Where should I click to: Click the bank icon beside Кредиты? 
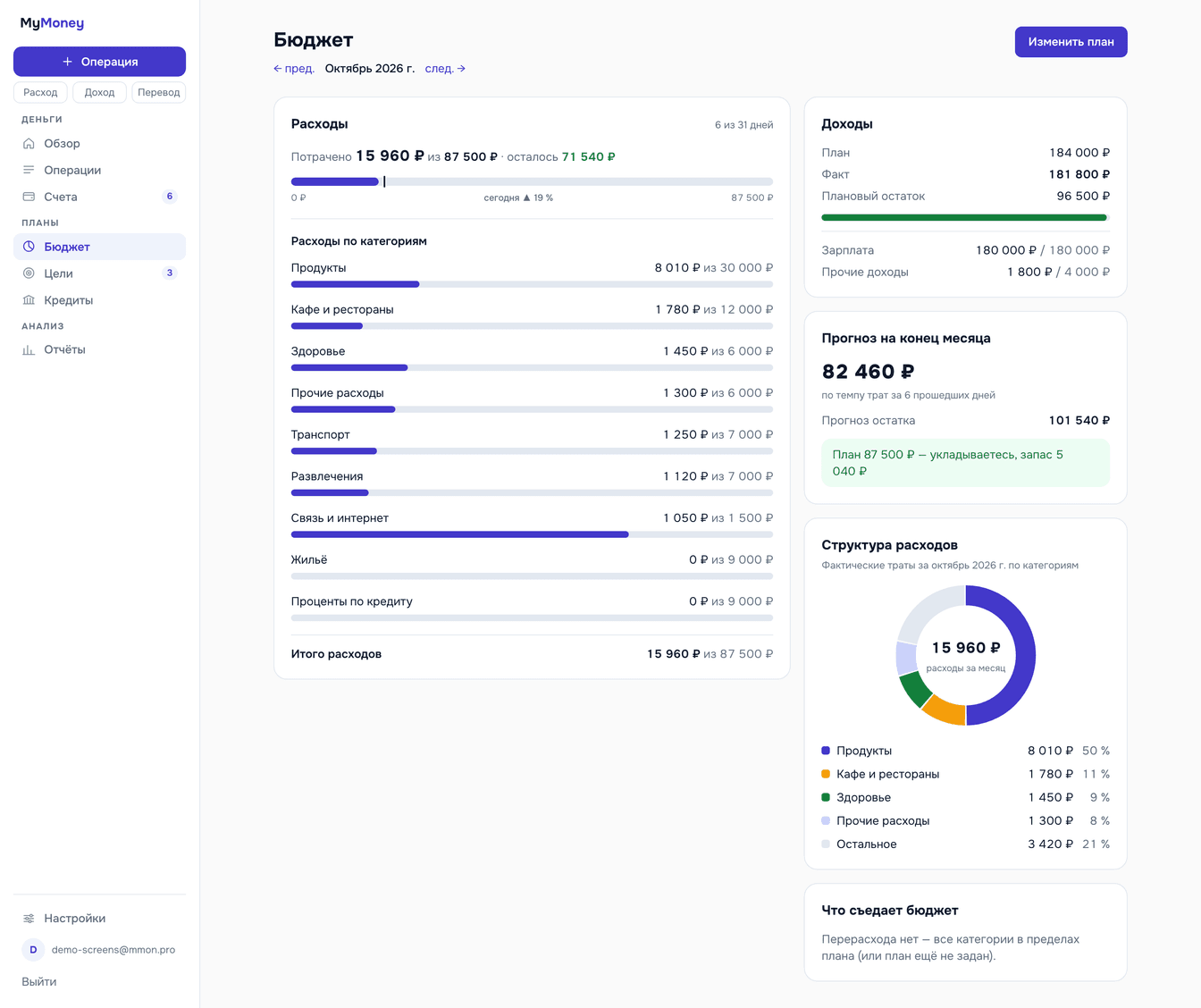click(29, 300)
